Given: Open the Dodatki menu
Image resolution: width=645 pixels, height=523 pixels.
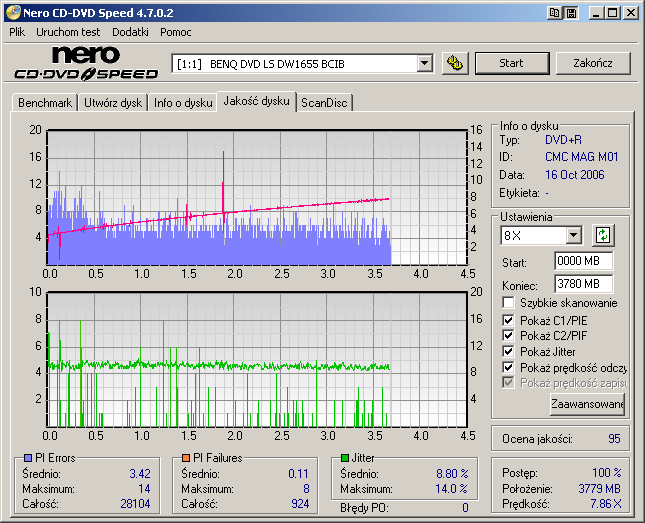Looking at the screenshot, I should coord(130,32).
